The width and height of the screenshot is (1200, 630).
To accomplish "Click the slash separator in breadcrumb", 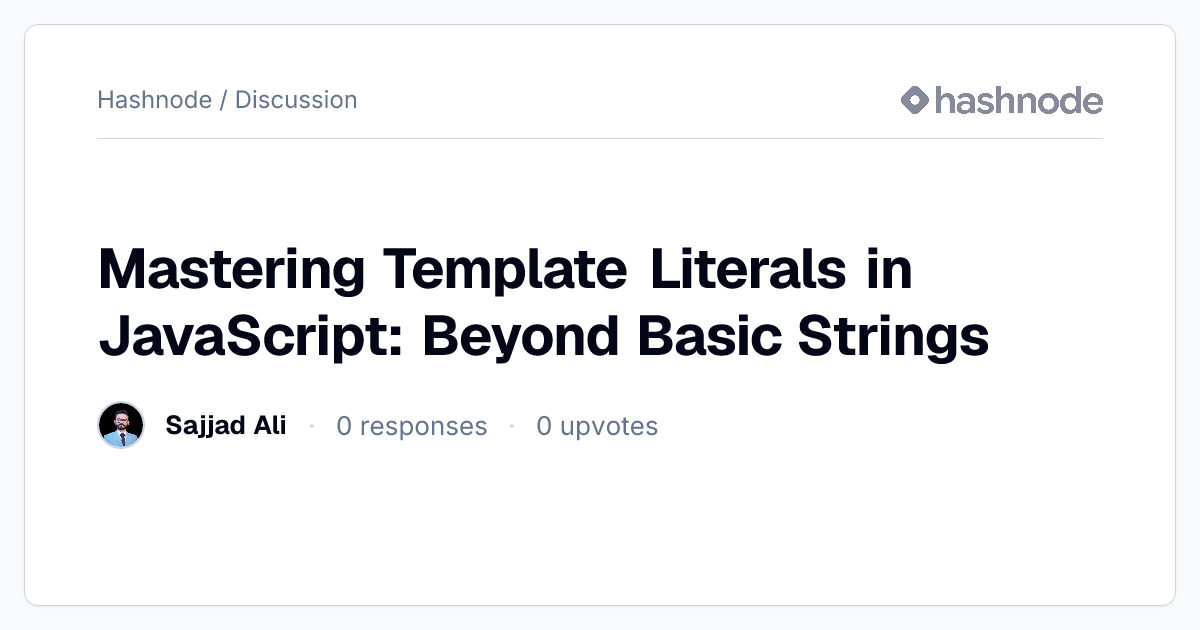I will [224, 100].
